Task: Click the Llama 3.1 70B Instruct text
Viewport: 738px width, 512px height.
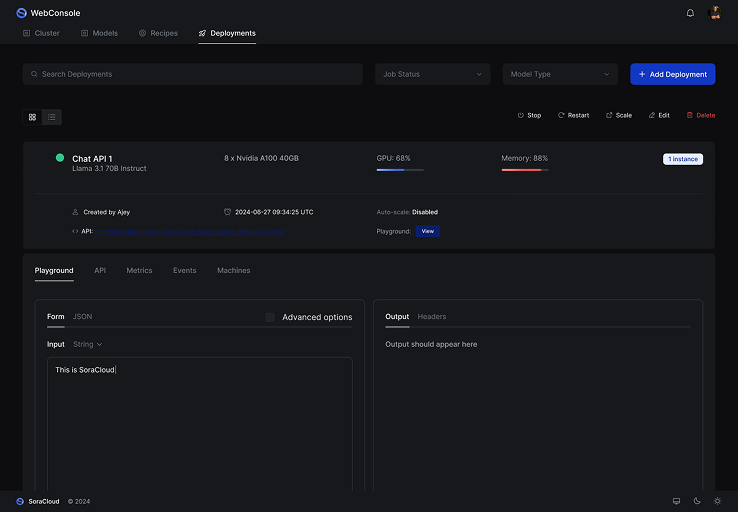Action: click(109, 168)
